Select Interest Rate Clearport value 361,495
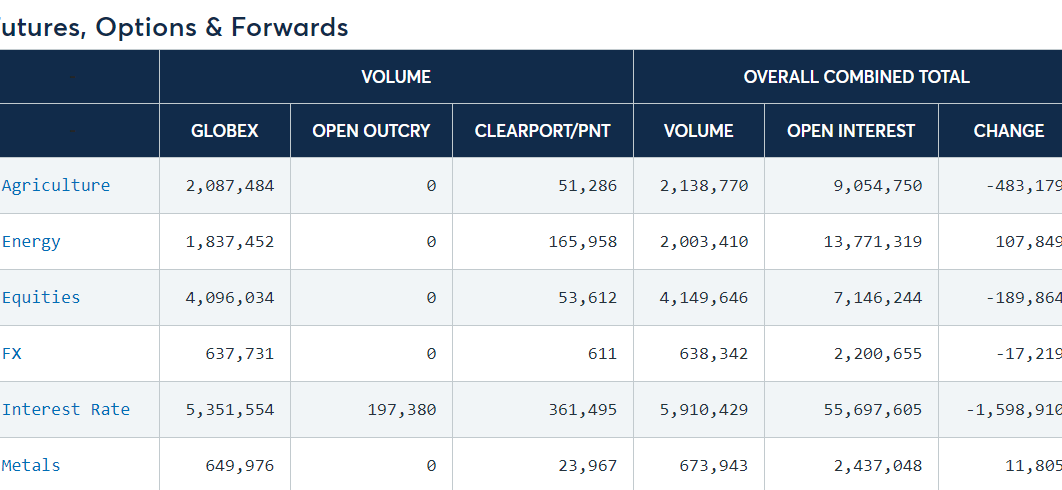The image size is (1062, 490). (583, 409)
